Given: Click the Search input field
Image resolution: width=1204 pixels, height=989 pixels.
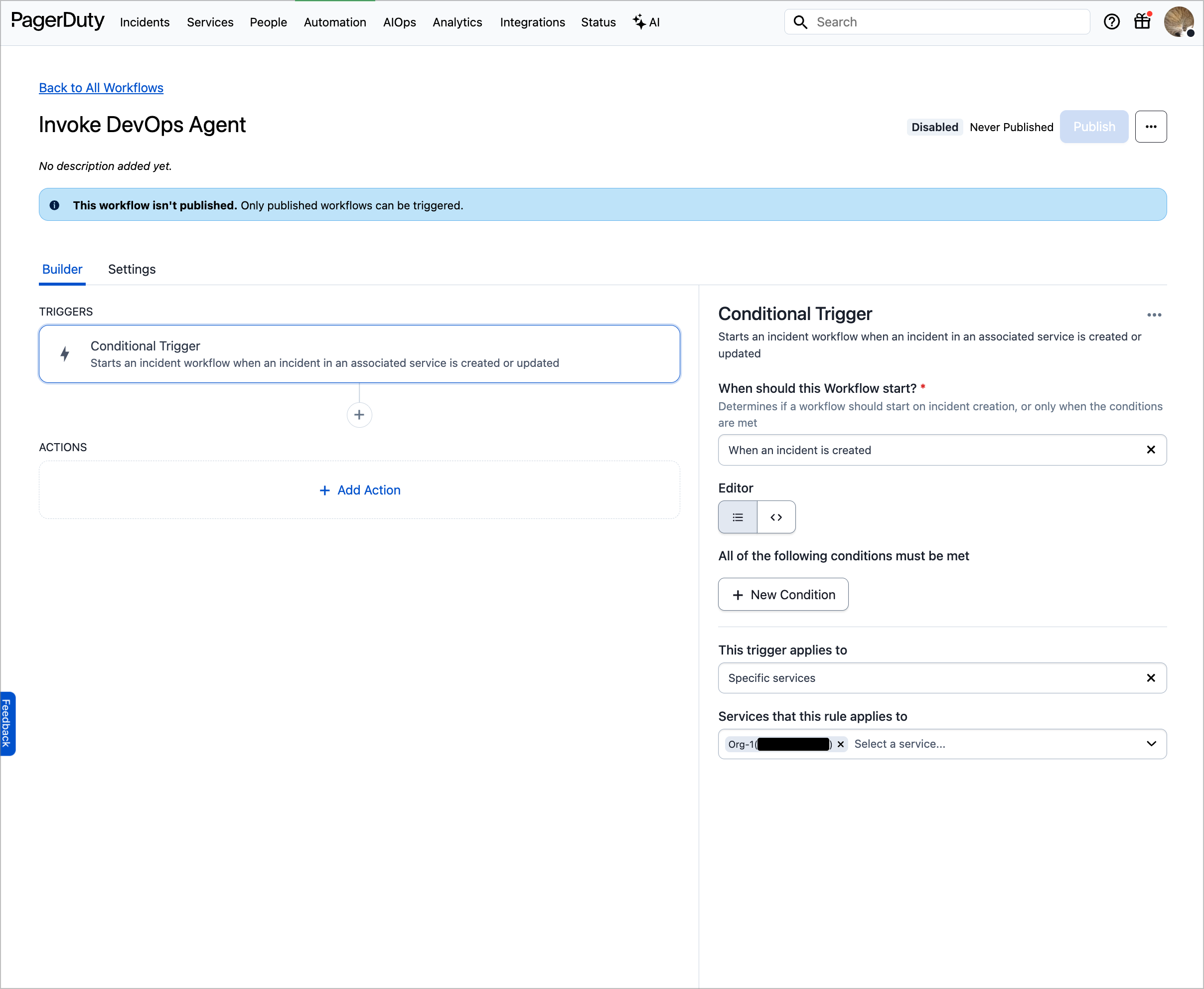Looking at the screenshot, I should [x=945, y=22].
